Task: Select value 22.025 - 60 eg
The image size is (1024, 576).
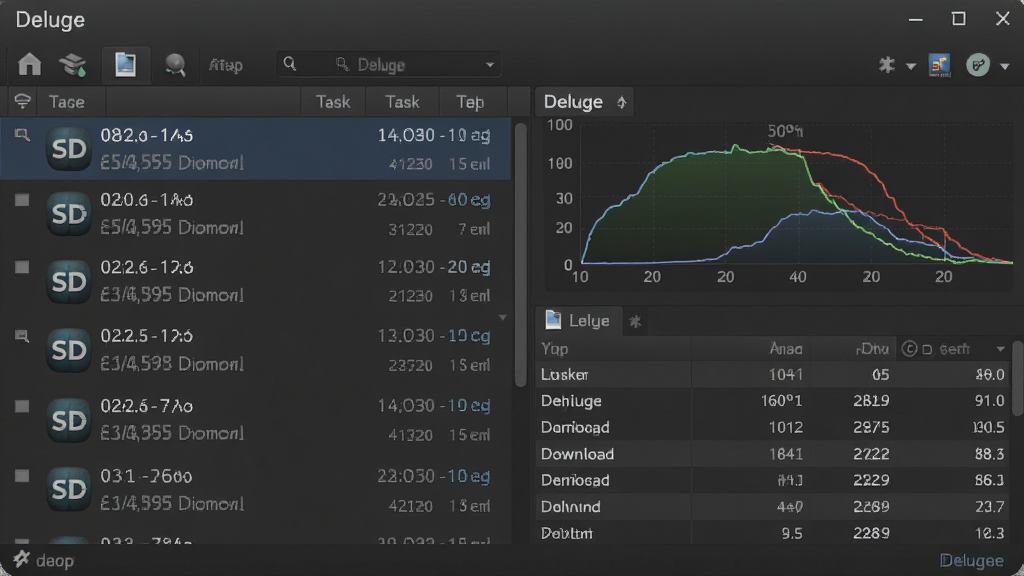Action: 434,200
